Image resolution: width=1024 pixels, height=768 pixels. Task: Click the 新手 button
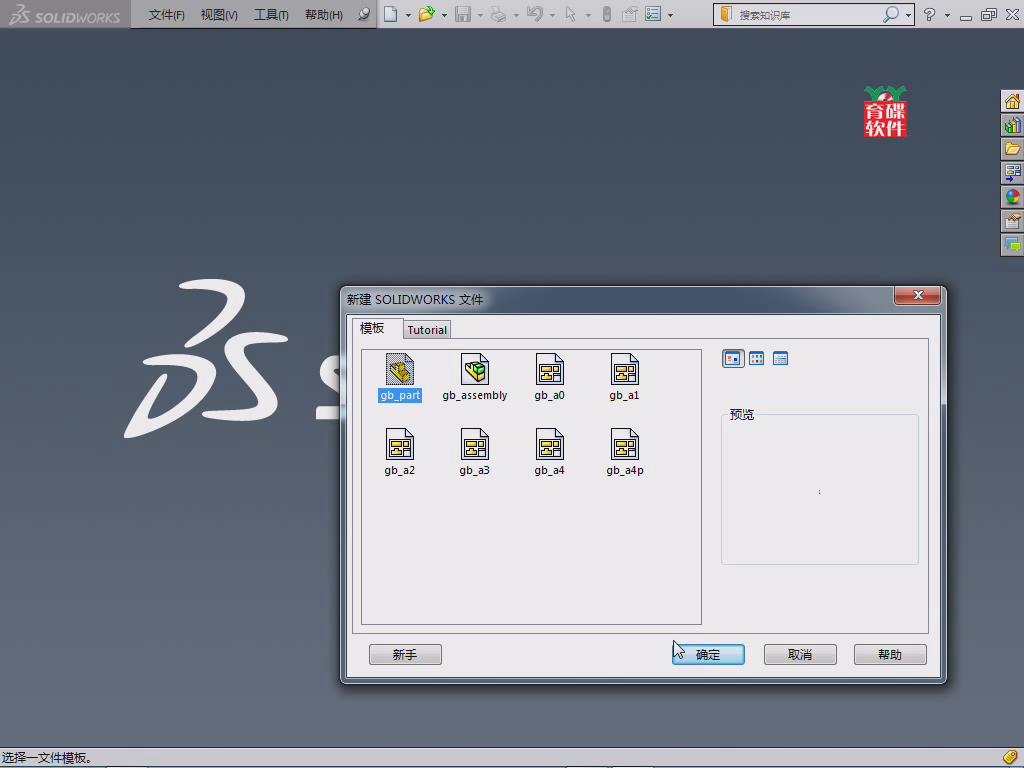point(405,654)
